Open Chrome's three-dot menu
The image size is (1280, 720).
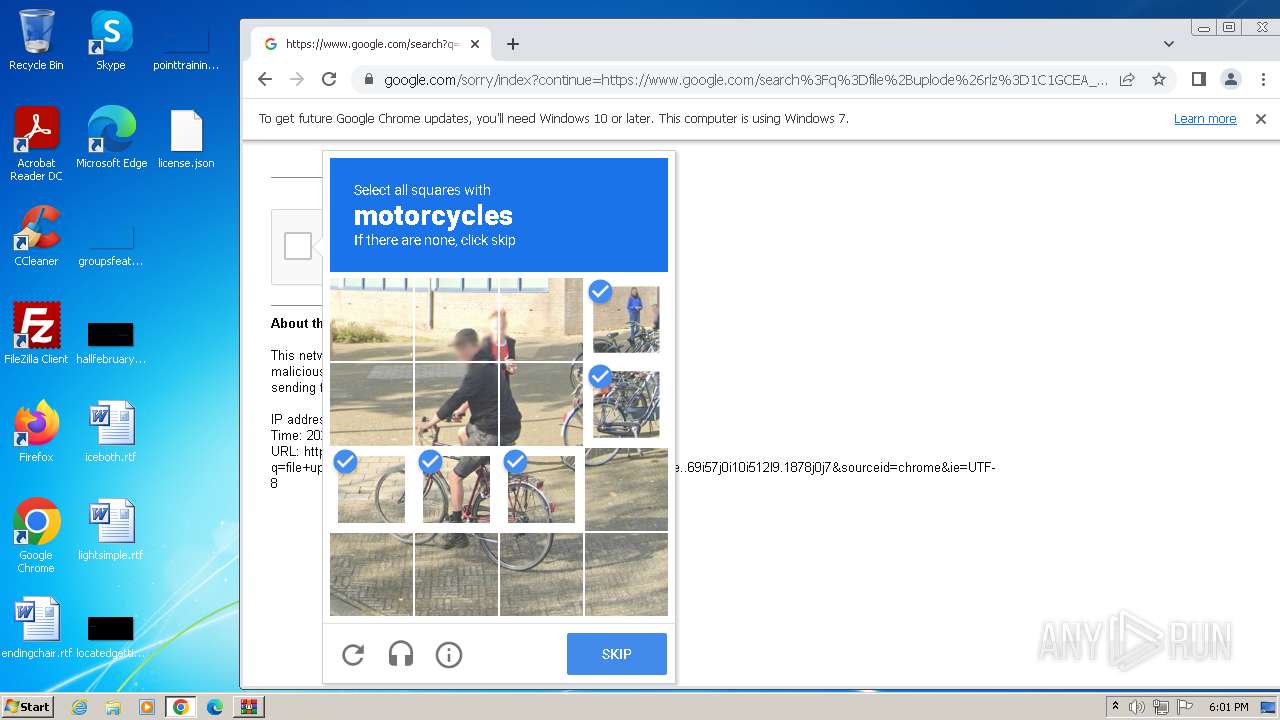pyautogui.click(x=1261, y=79)
